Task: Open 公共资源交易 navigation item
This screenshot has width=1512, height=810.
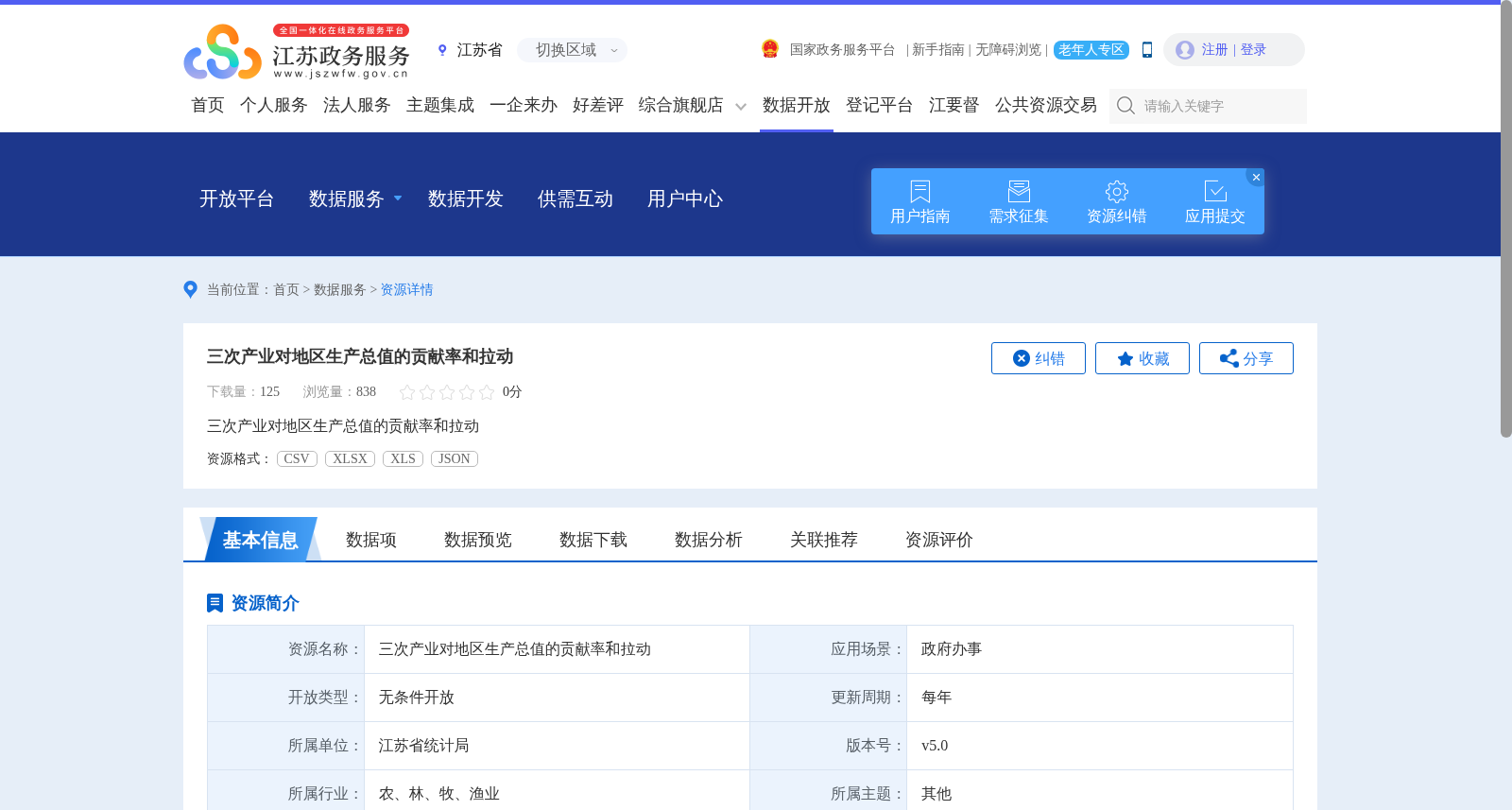Action: pyautogui.click(x=1046, y=105)
